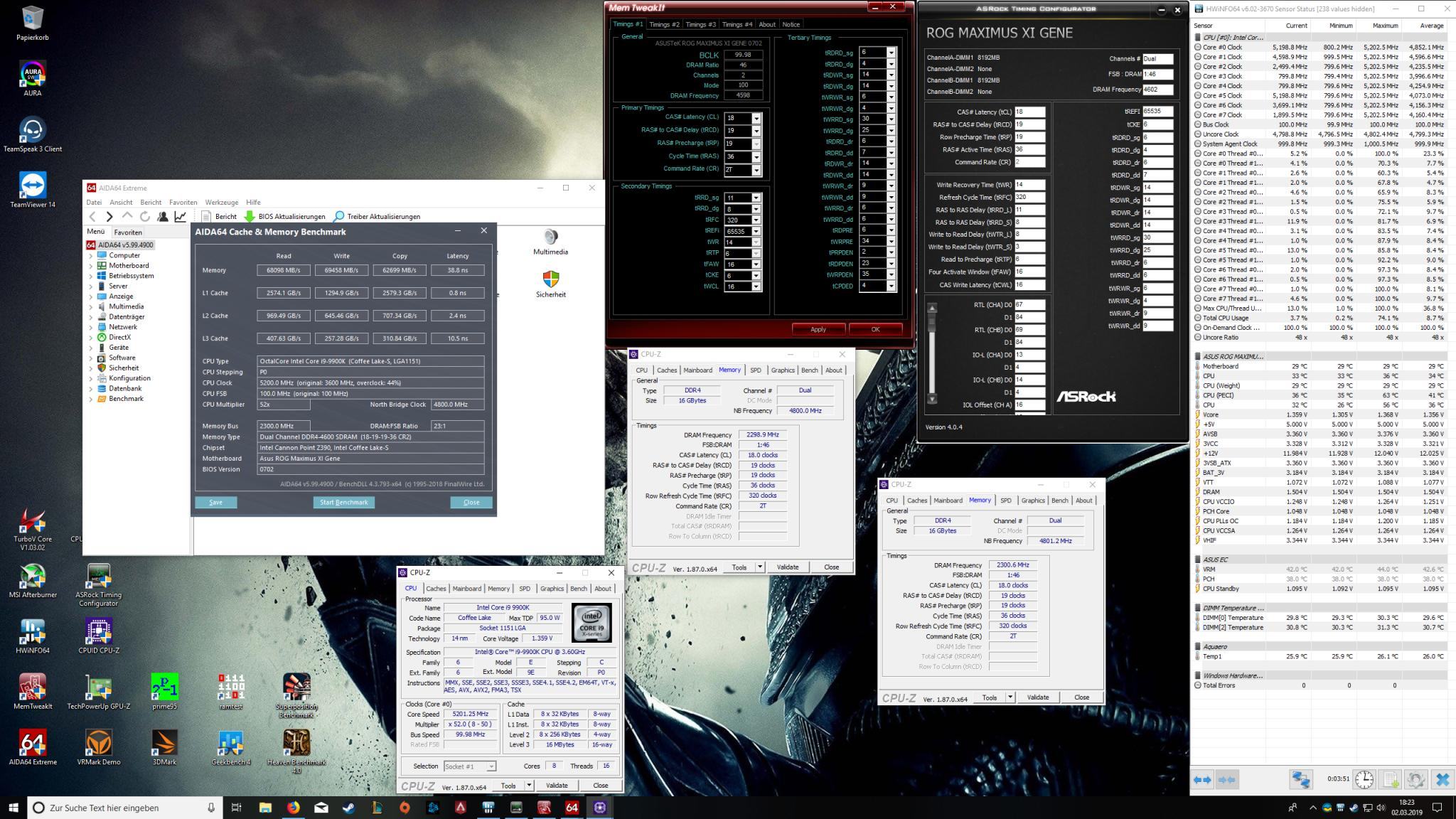
Task: Select Datenträger item in AIDA64 tree
Action: click(127, 317)
